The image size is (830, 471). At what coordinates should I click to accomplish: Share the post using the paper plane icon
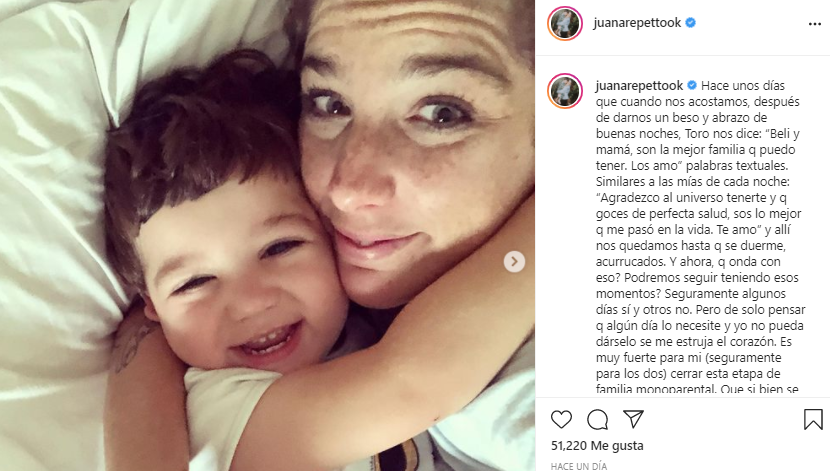[x=633, y=419]
